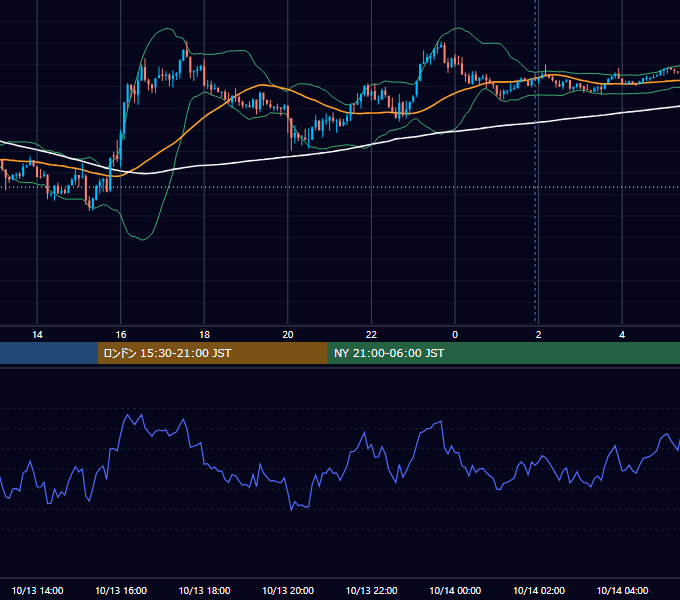Click the '4' hour label on upper axis
680x600 pixels.
tap(622, 335)
